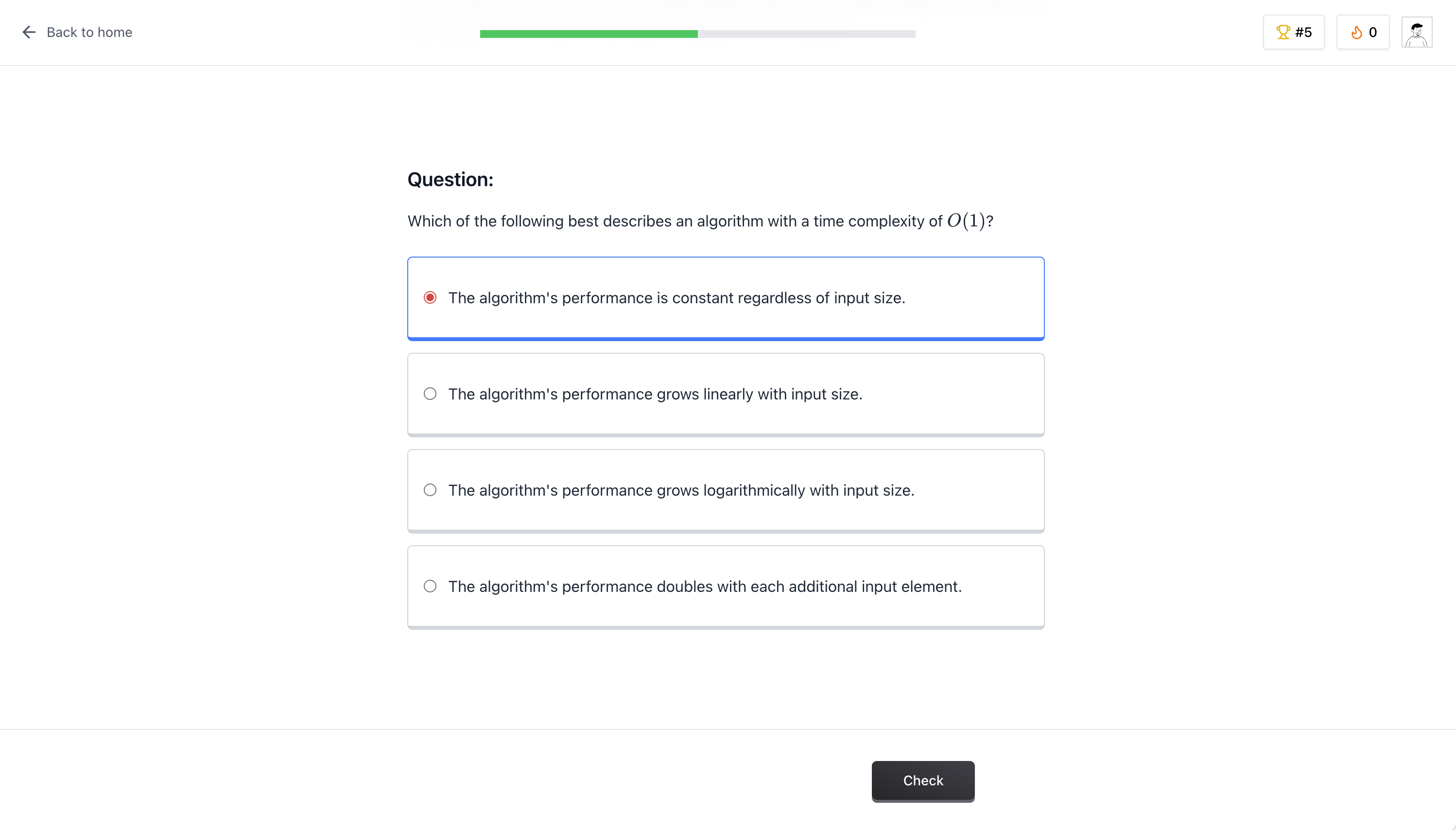Viewport: 1456px width, 830px height.
Task: Click the flame streak icon
Action: pyautogui.click(x=1357, y=33)
